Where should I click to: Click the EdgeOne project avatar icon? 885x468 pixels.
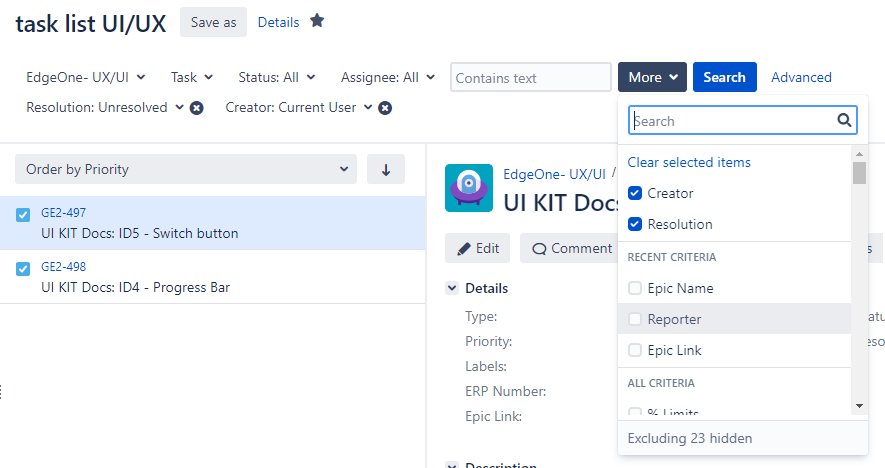(x=469, y=188)
